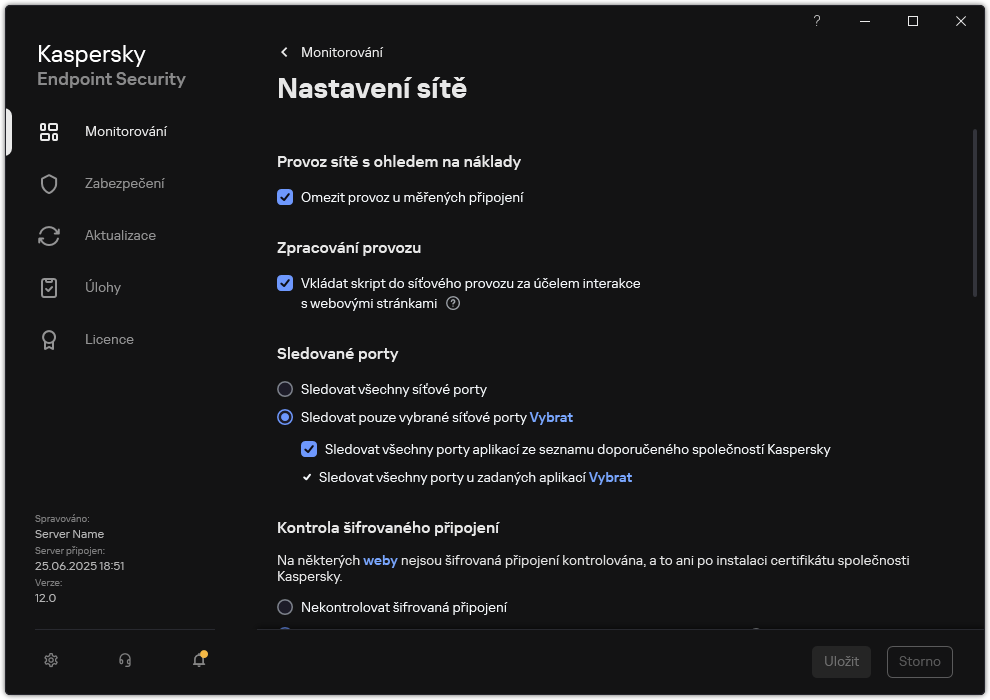The height and width of the screenshot is (700, 990).
Task: Show notifications via the bell icon
Action: (x=198, y=660)
